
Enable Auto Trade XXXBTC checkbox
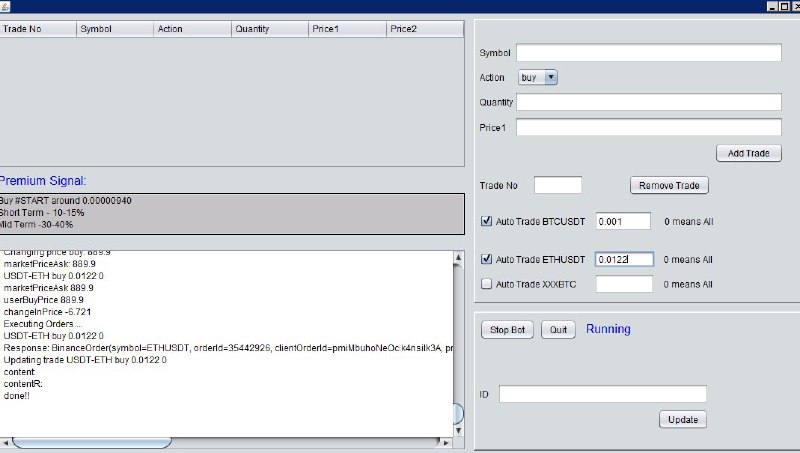click(486, 284)
